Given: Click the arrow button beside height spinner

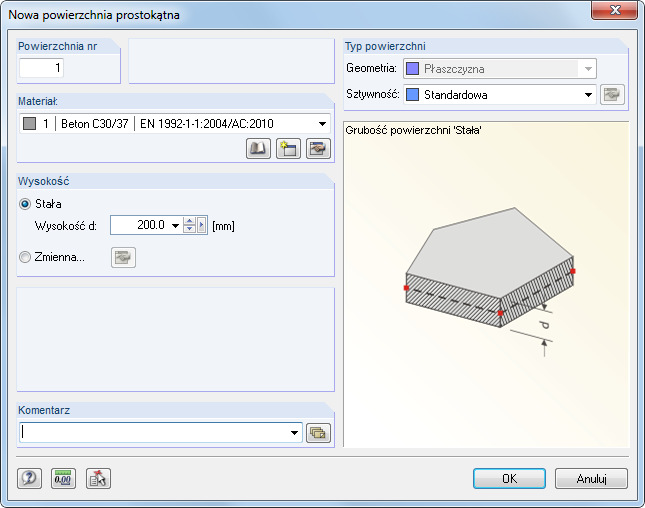Looking at the screenshot, I should pos(202,225).
